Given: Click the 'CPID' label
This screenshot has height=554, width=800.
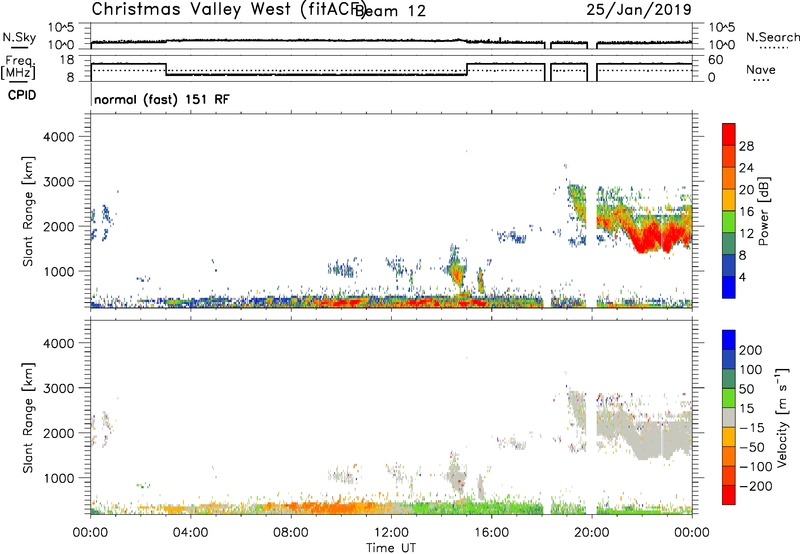Looking at the screenshot, I should point(22,95).
